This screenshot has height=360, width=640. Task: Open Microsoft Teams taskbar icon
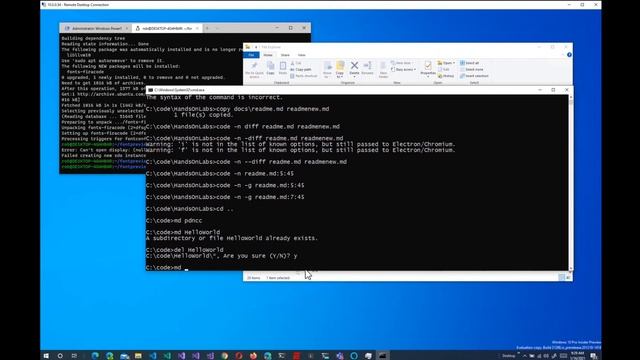(x=340, y=356)
